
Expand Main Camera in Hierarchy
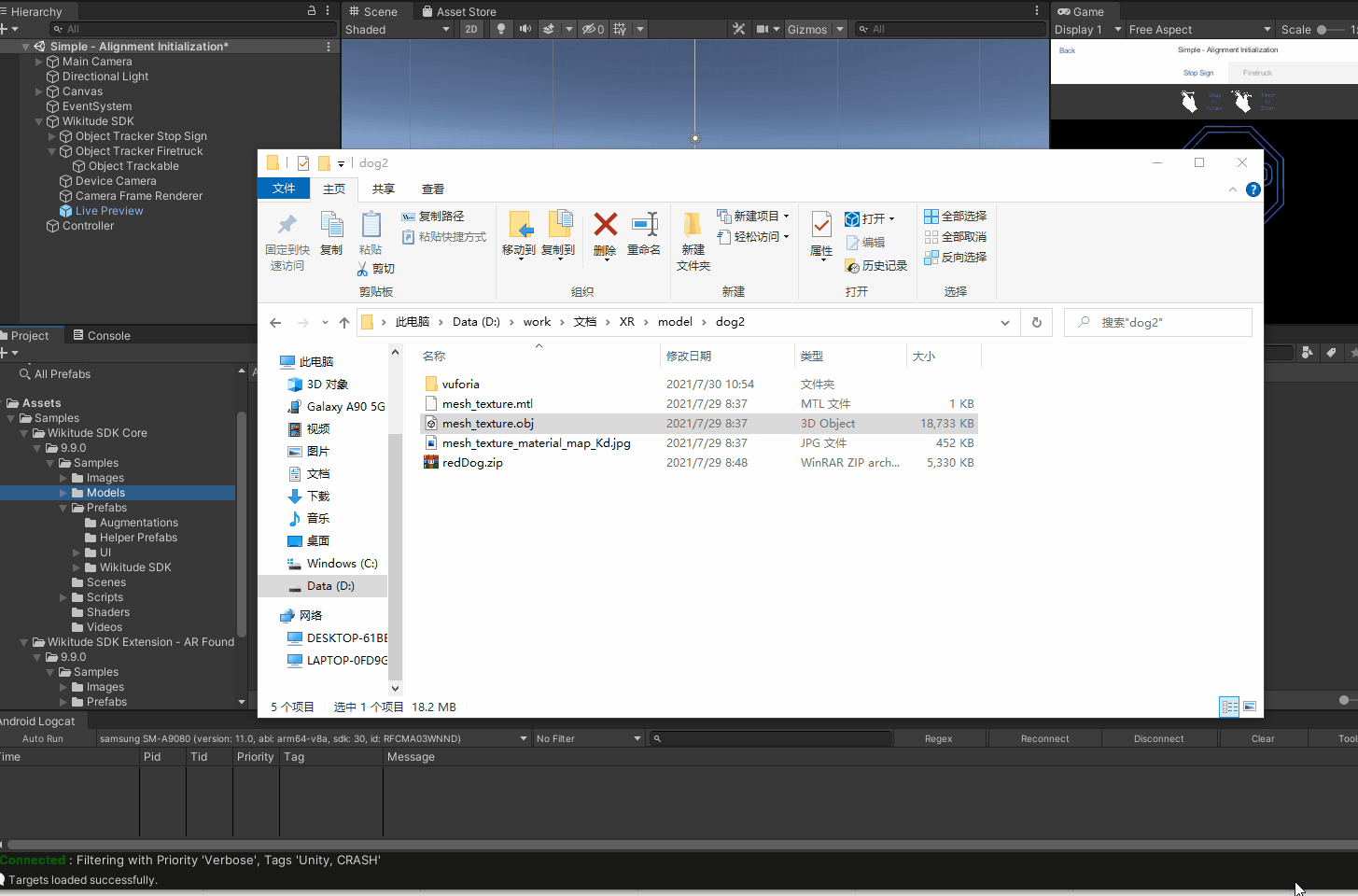click(39, 62)
